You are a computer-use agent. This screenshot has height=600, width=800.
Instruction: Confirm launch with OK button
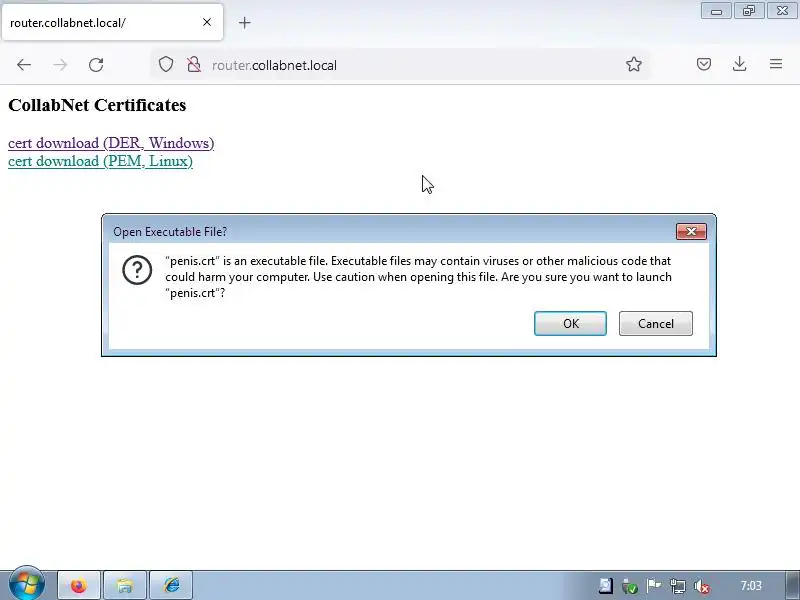[570, 323]
